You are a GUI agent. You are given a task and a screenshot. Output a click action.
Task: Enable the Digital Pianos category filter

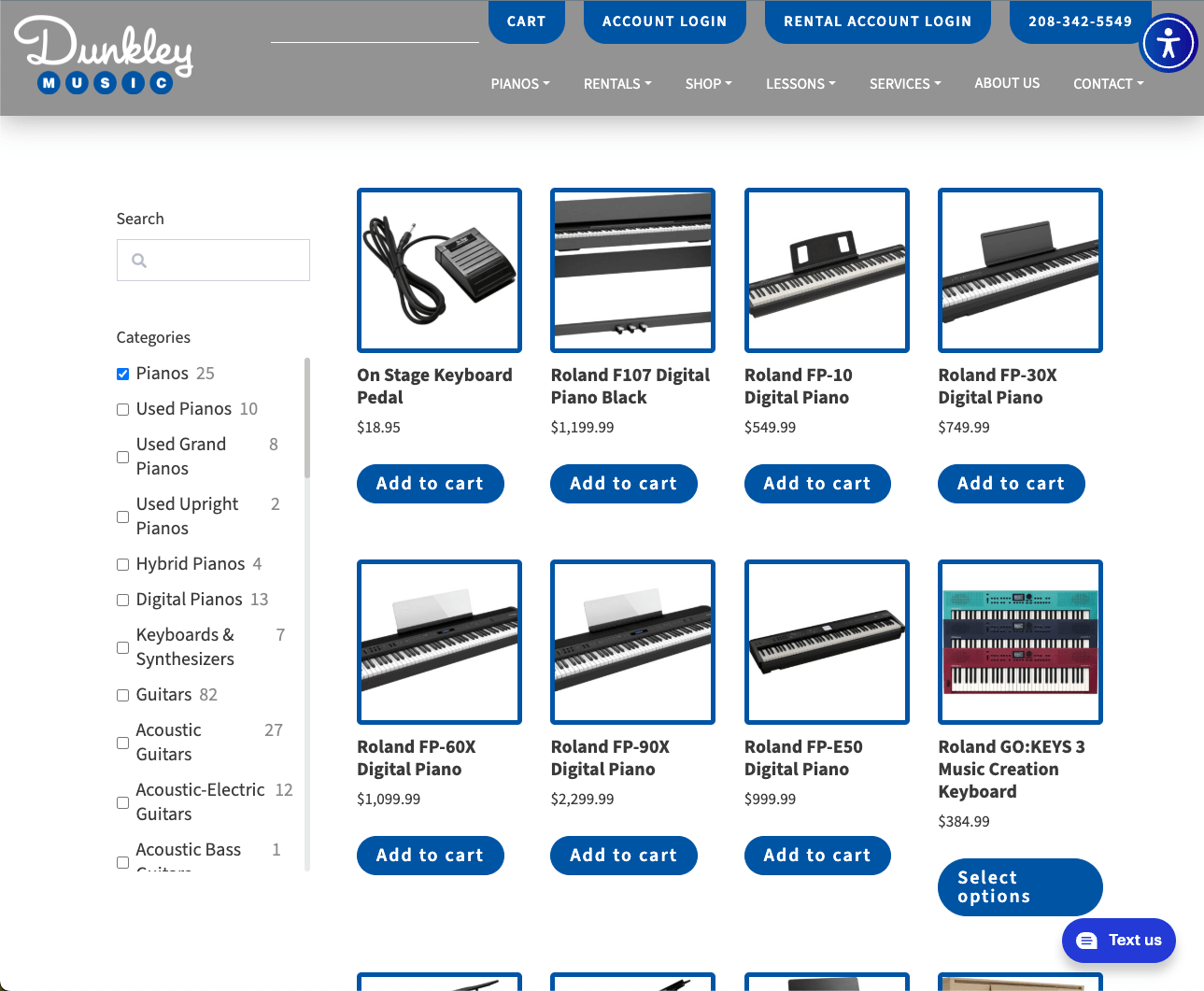(x=122, y=600)
